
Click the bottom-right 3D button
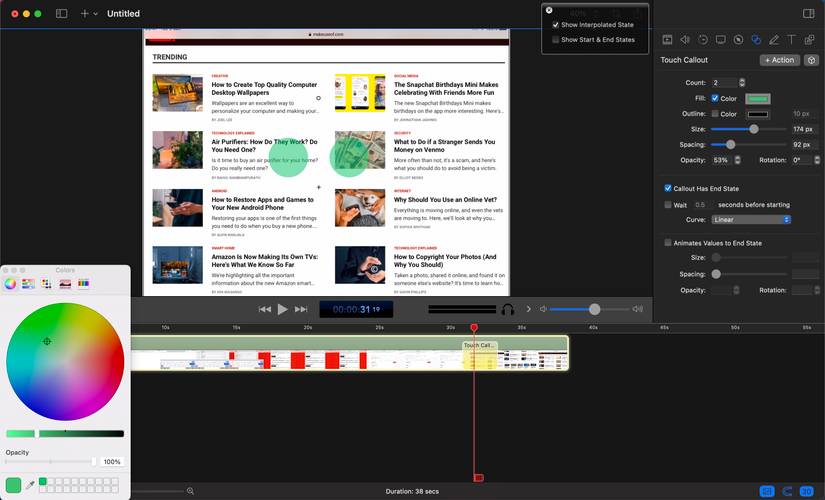pyautogui.click(x=807, y=491)
